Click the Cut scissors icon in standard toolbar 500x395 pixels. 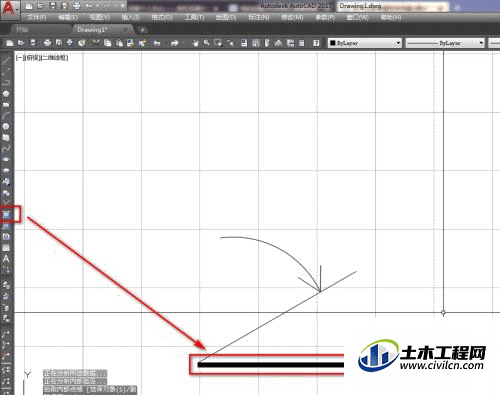click(x=96, y=43)
